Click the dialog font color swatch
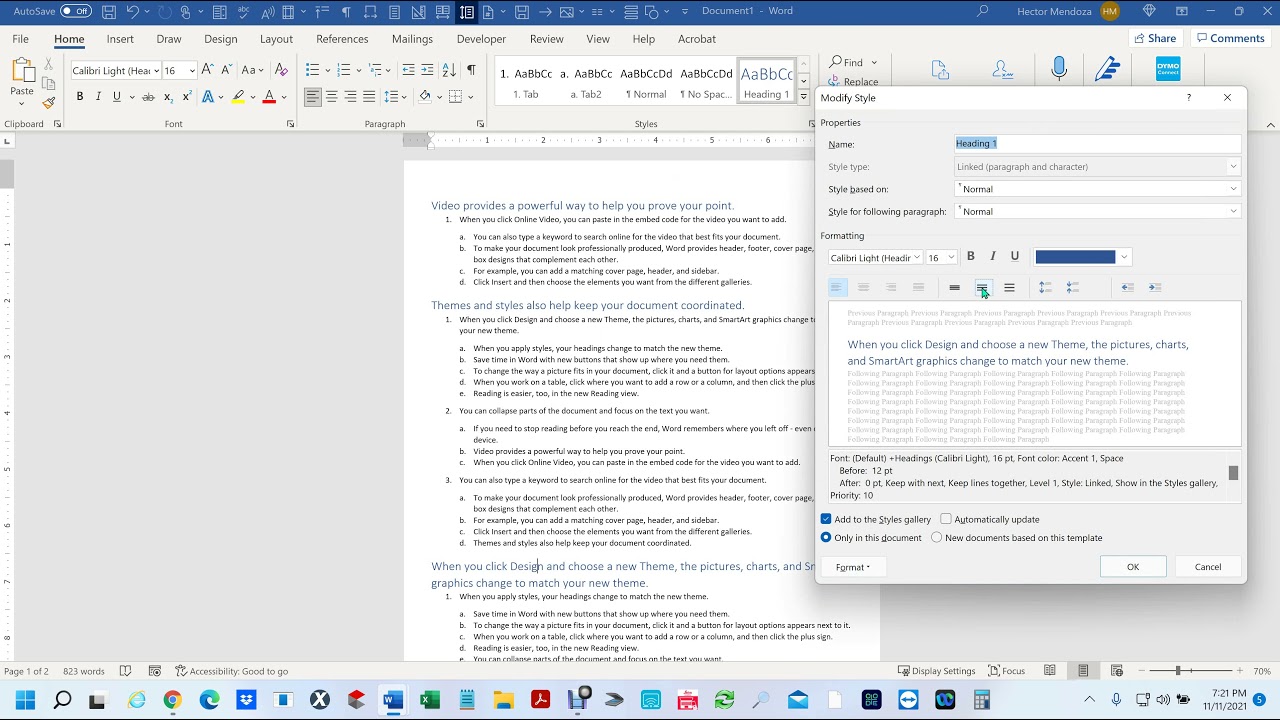This screenshot has height=720, width=1280. click(1075, 257)
